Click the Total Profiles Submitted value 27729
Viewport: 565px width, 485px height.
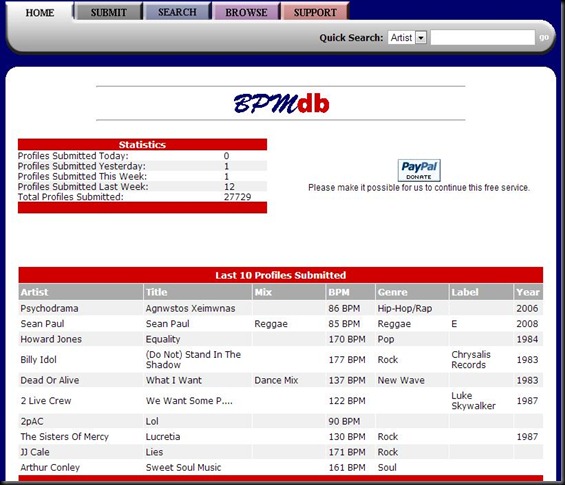click(x=237, y=197)
